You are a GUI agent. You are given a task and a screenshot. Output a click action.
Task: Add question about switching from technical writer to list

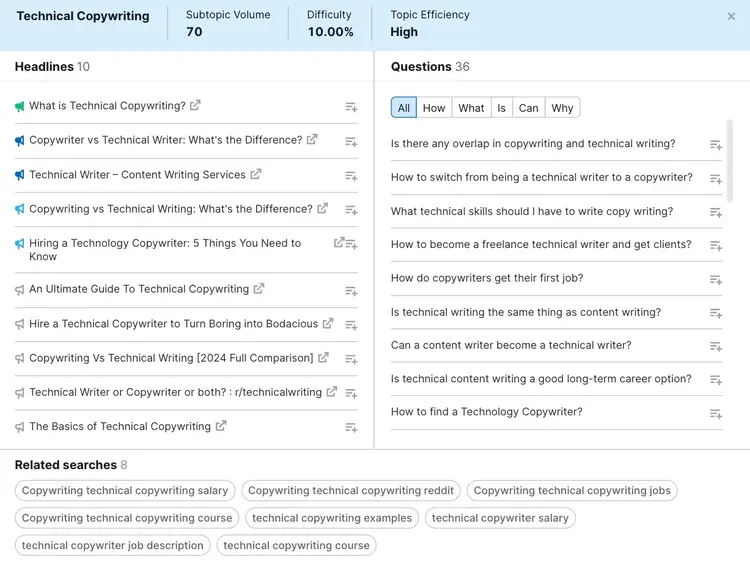point(716,179)
